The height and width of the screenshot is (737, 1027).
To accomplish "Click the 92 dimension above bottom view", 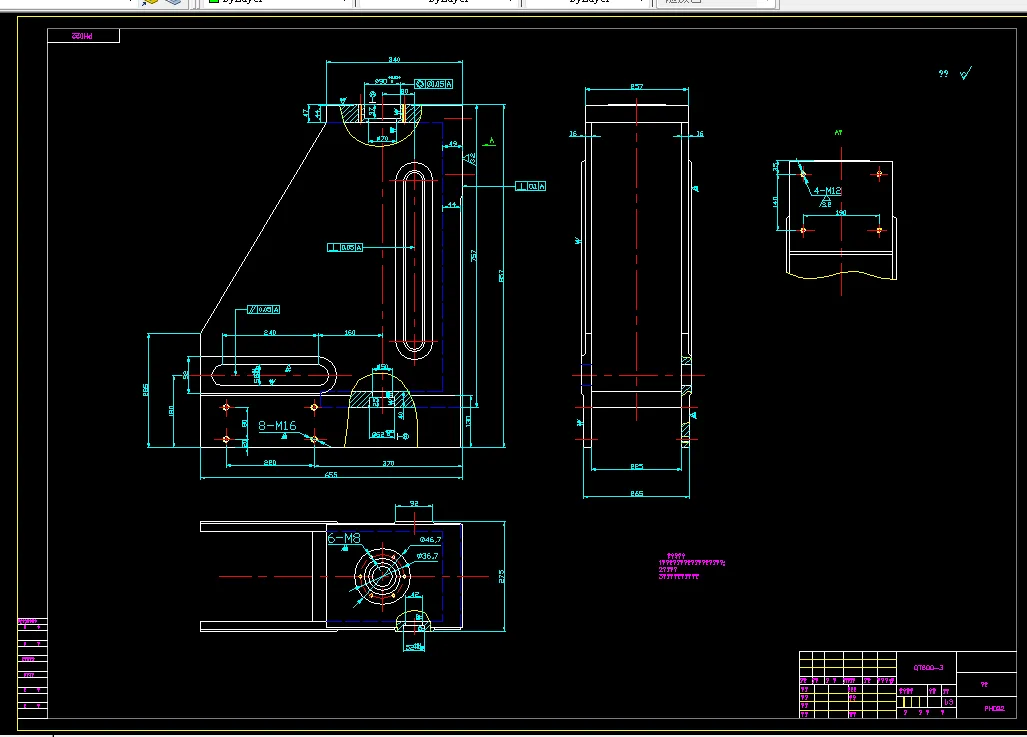I will 414,503.
